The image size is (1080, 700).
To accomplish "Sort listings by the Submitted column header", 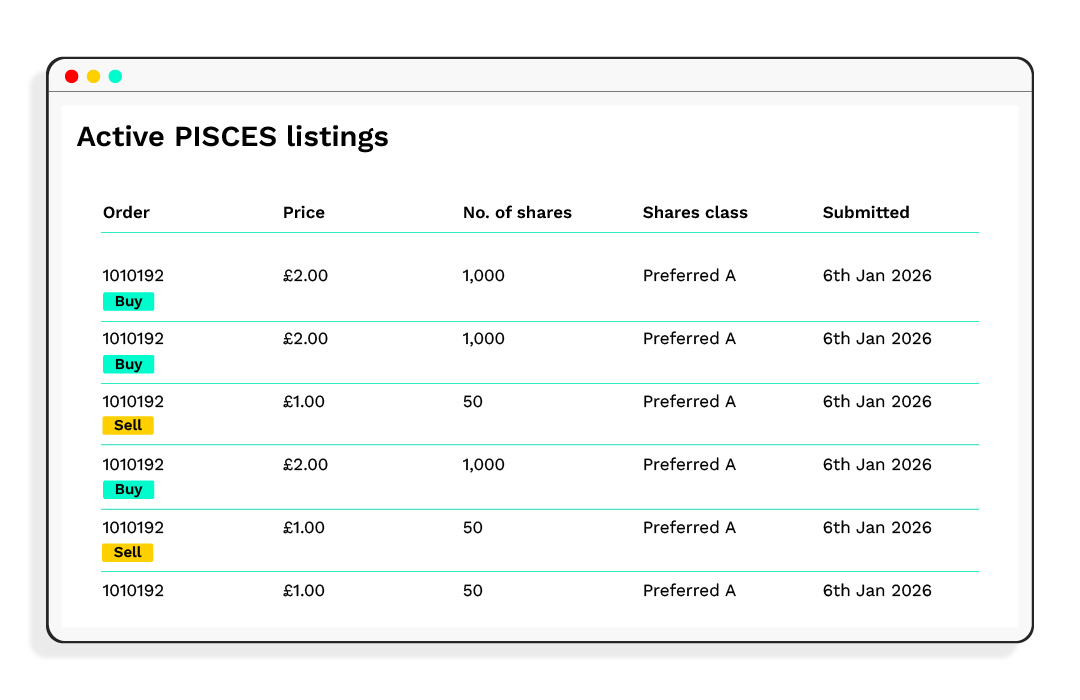I will click(866, 212).
